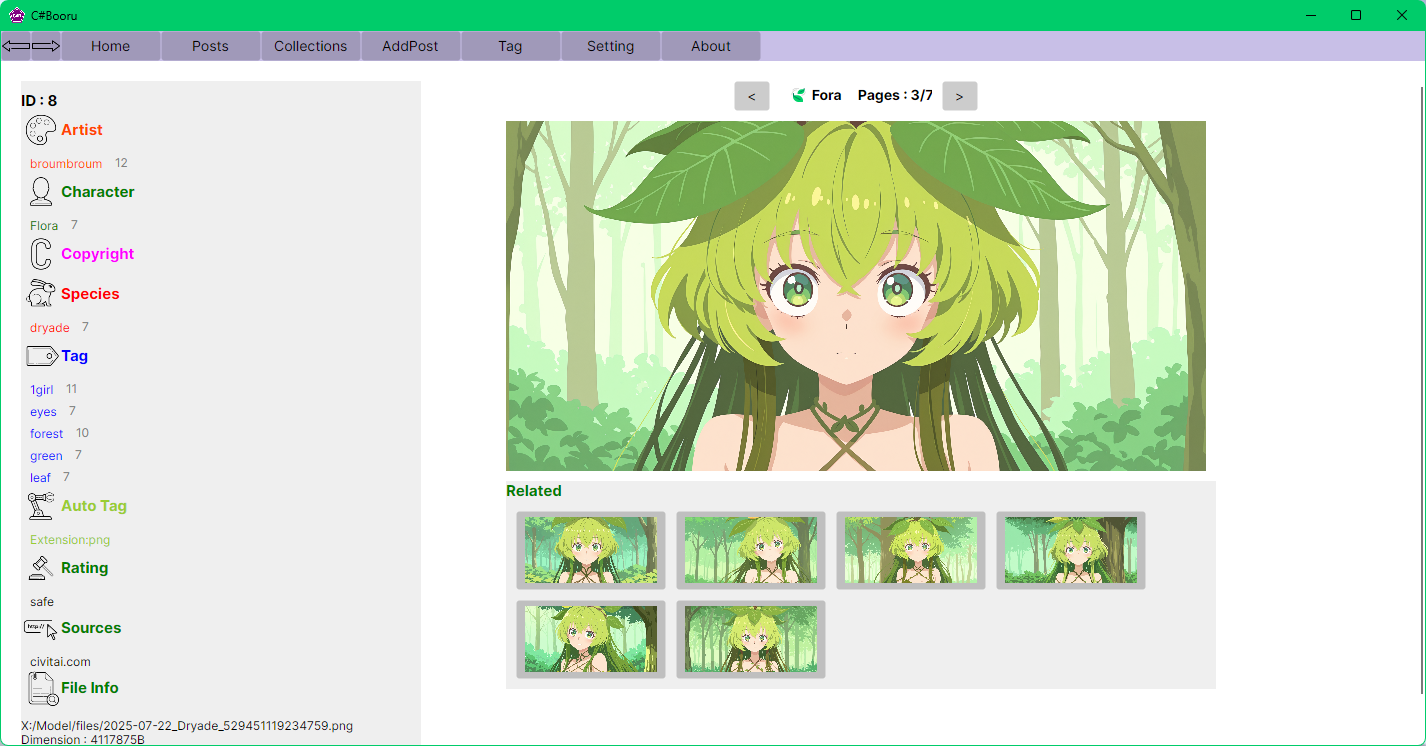The image size is (1426, 746).
Task: Click the C#Booru app icon in title bar
Action: tap(17, 15)
